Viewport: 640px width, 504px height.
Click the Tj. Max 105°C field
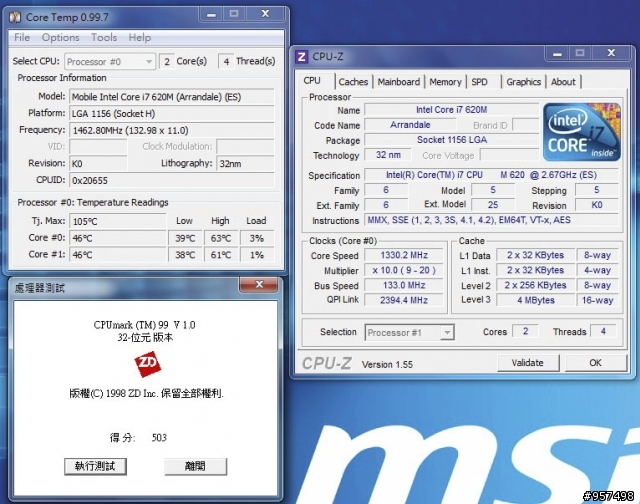pos(118,222)
